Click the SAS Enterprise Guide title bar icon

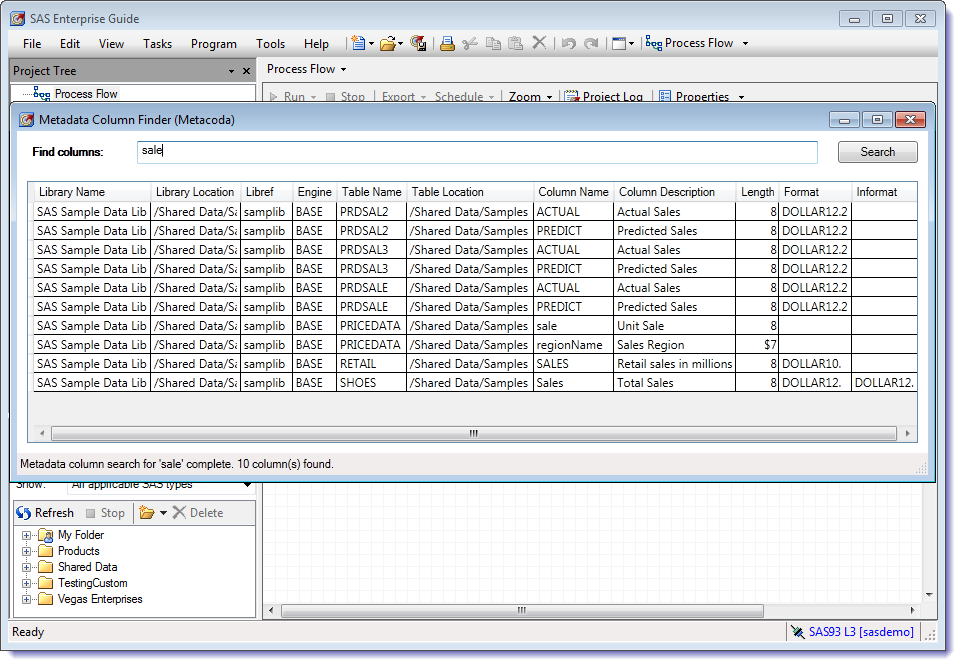18,19
